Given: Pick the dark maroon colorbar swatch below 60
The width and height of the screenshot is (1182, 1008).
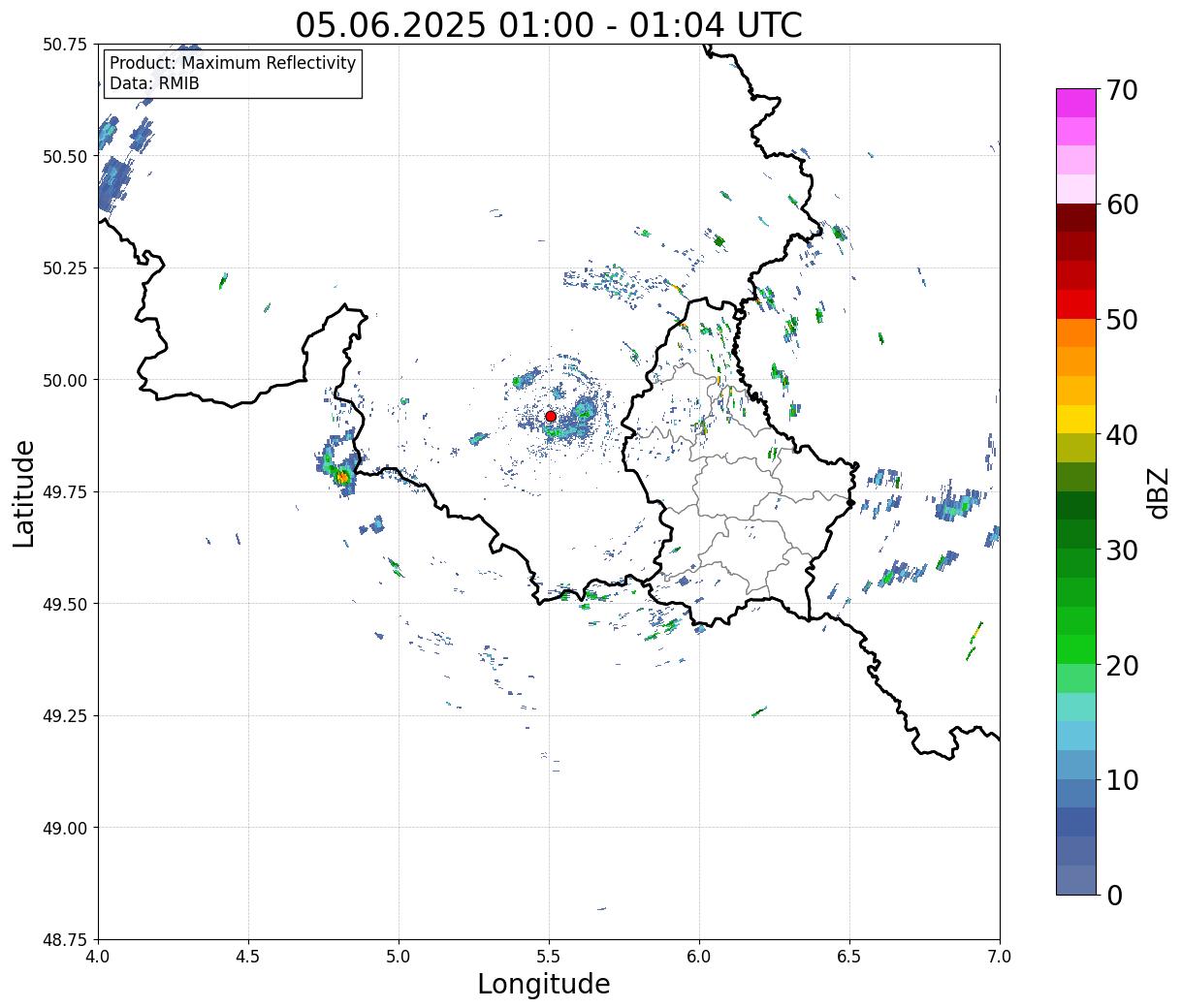Looking at the screenshot, I should pos(1076,218).
